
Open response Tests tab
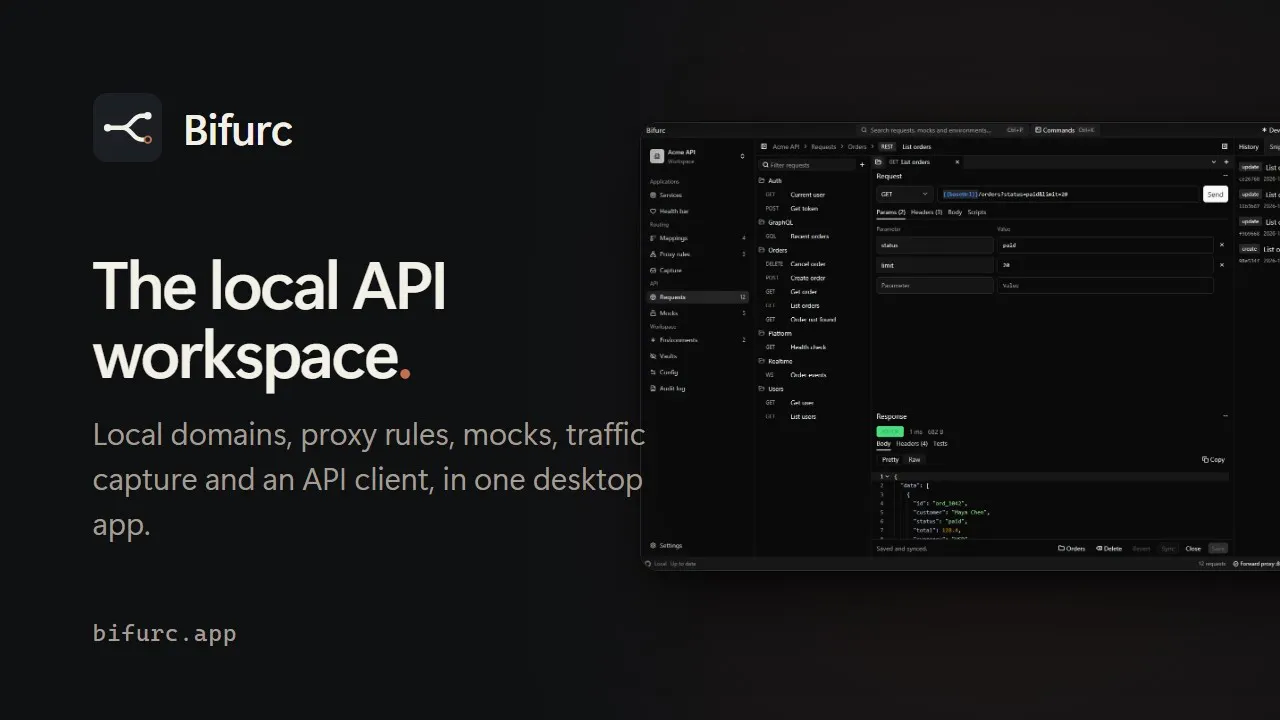pos(940,443)
